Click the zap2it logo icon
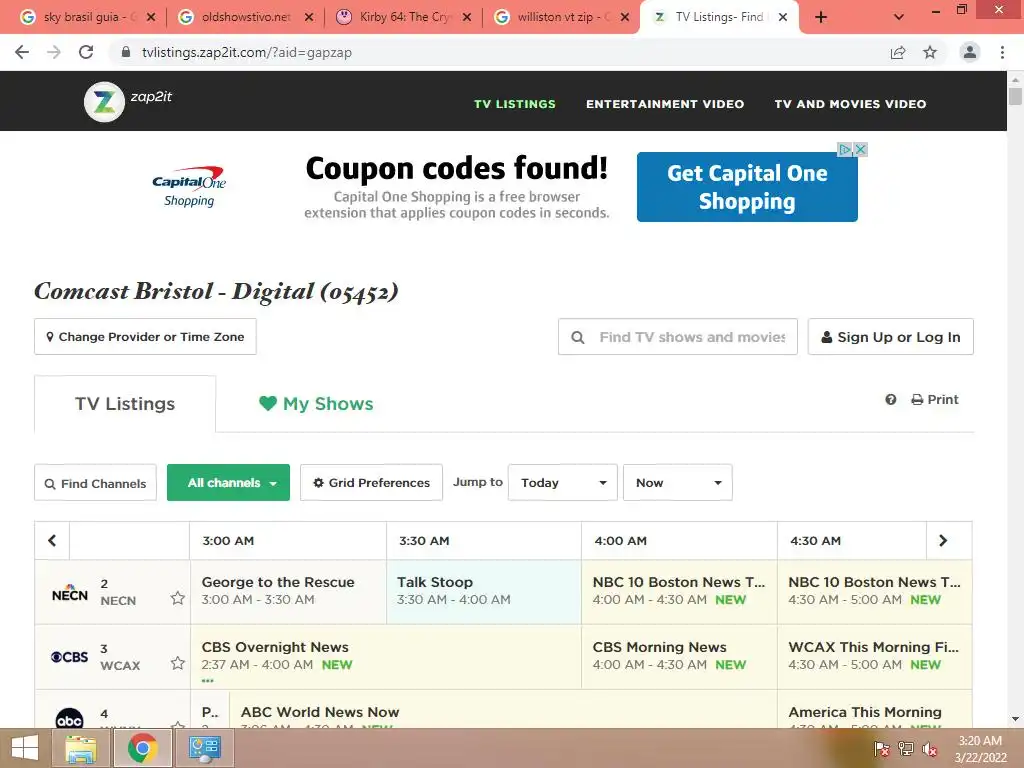 click(x=104, y=102)
